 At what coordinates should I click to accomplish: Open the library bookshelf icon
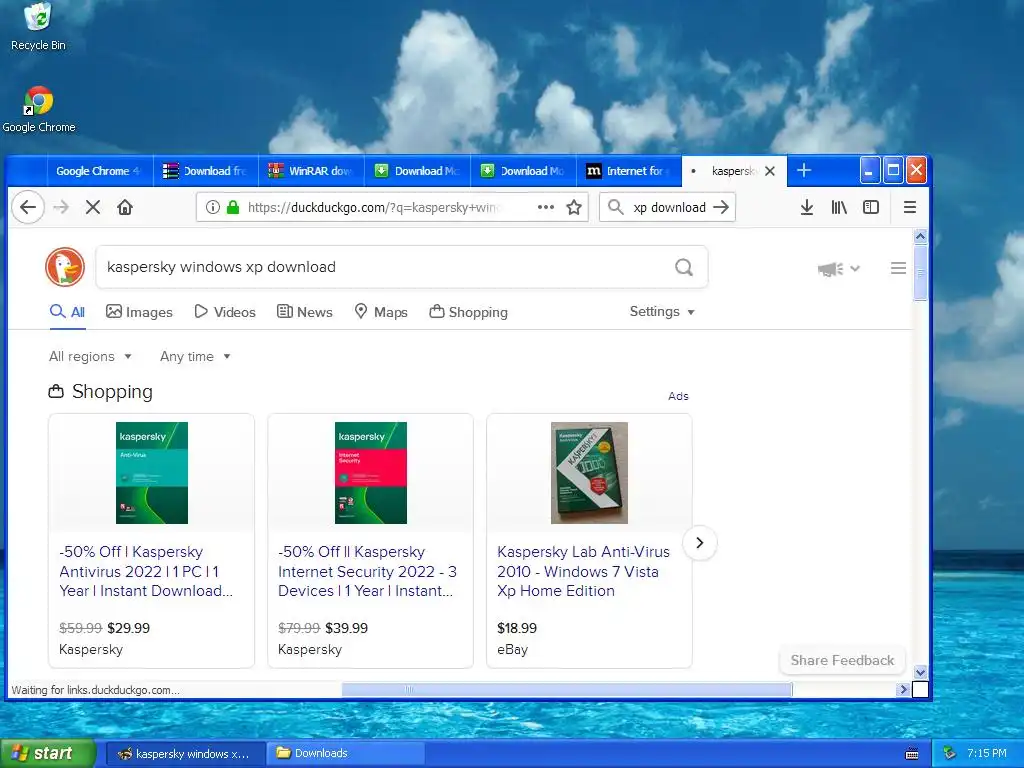point(839,208)
